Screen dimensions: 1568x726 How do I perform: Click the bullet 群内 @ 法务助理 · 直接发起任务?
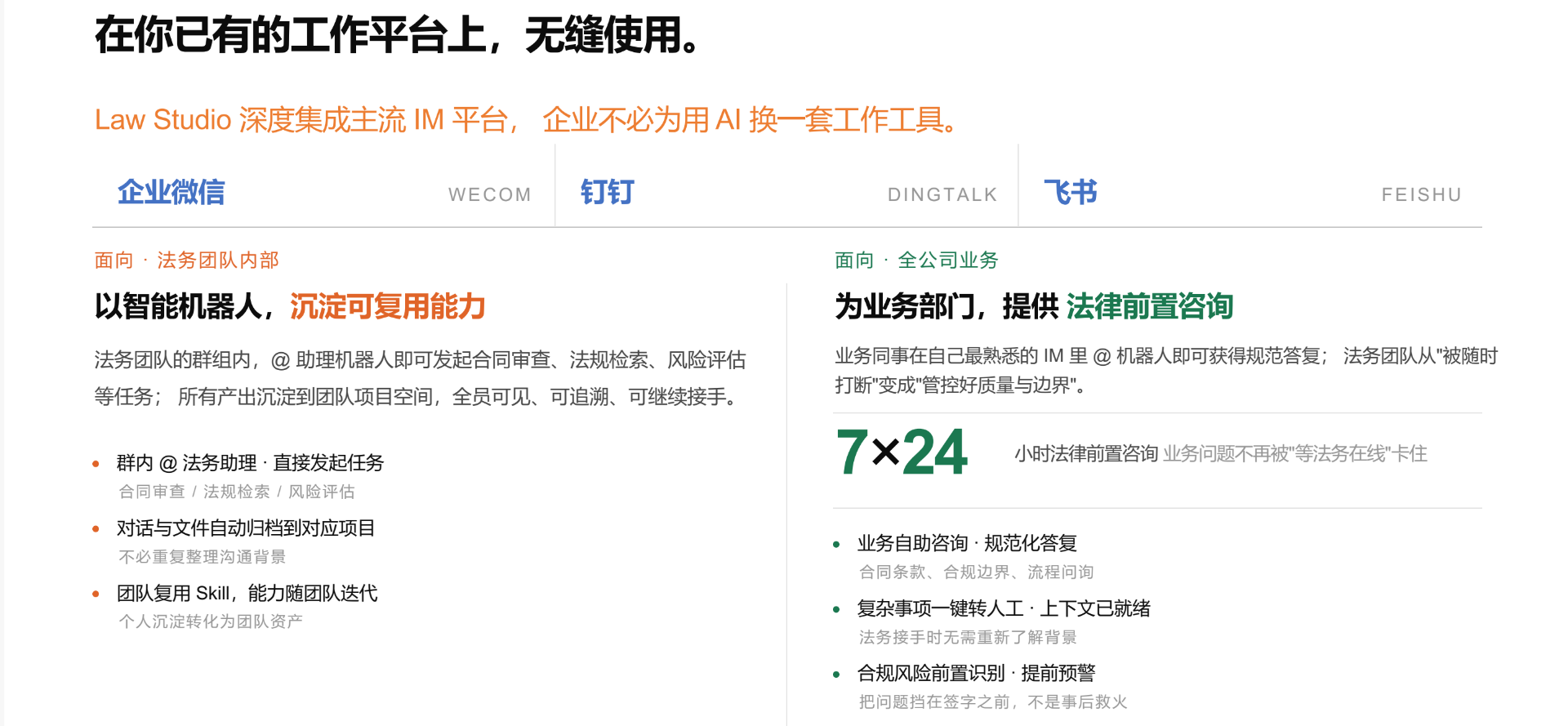click(250, 463)
